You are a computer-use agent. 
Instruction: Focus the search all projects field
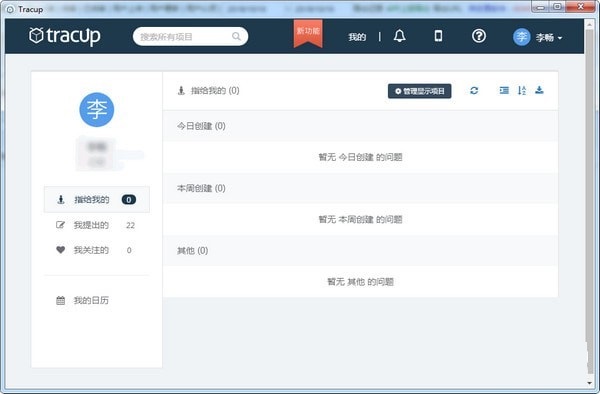[190, 36]
